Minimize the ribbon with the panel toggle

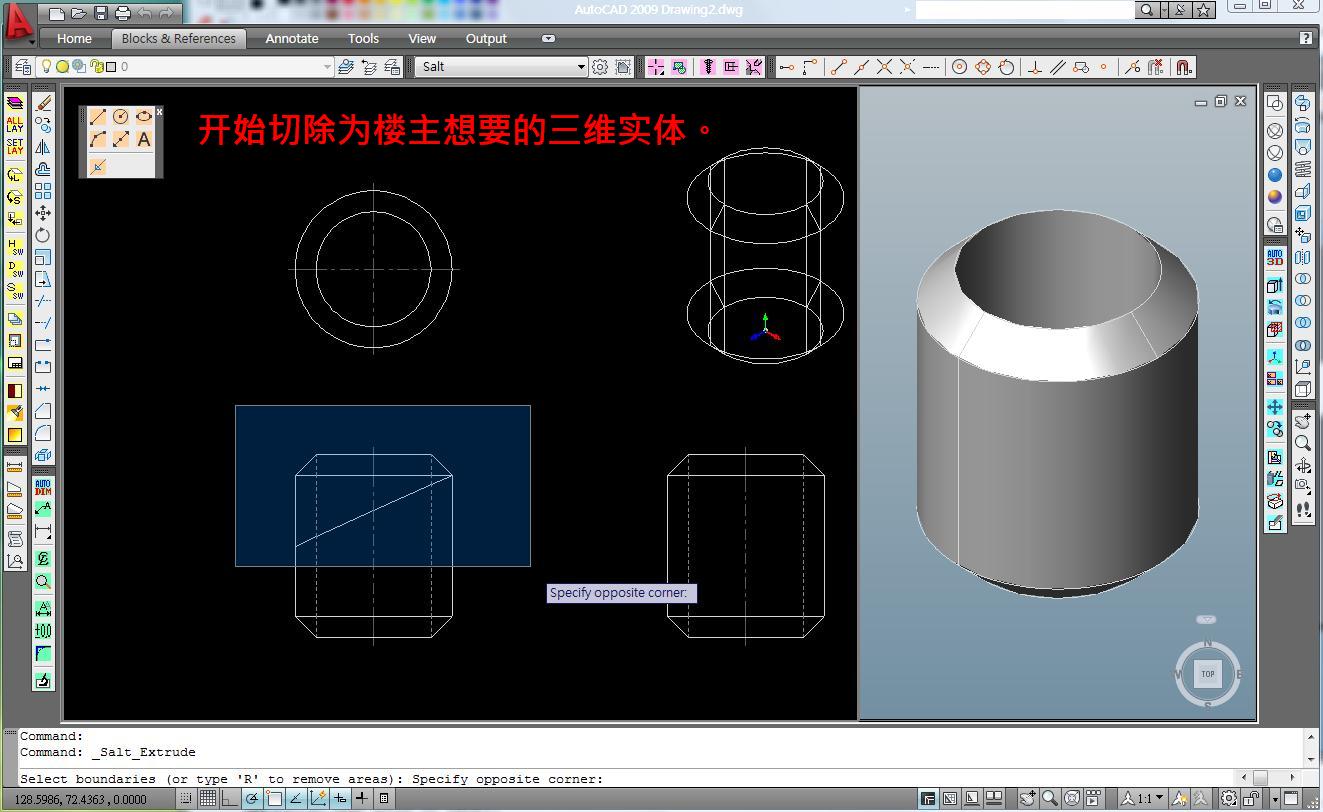coord(548,39)
